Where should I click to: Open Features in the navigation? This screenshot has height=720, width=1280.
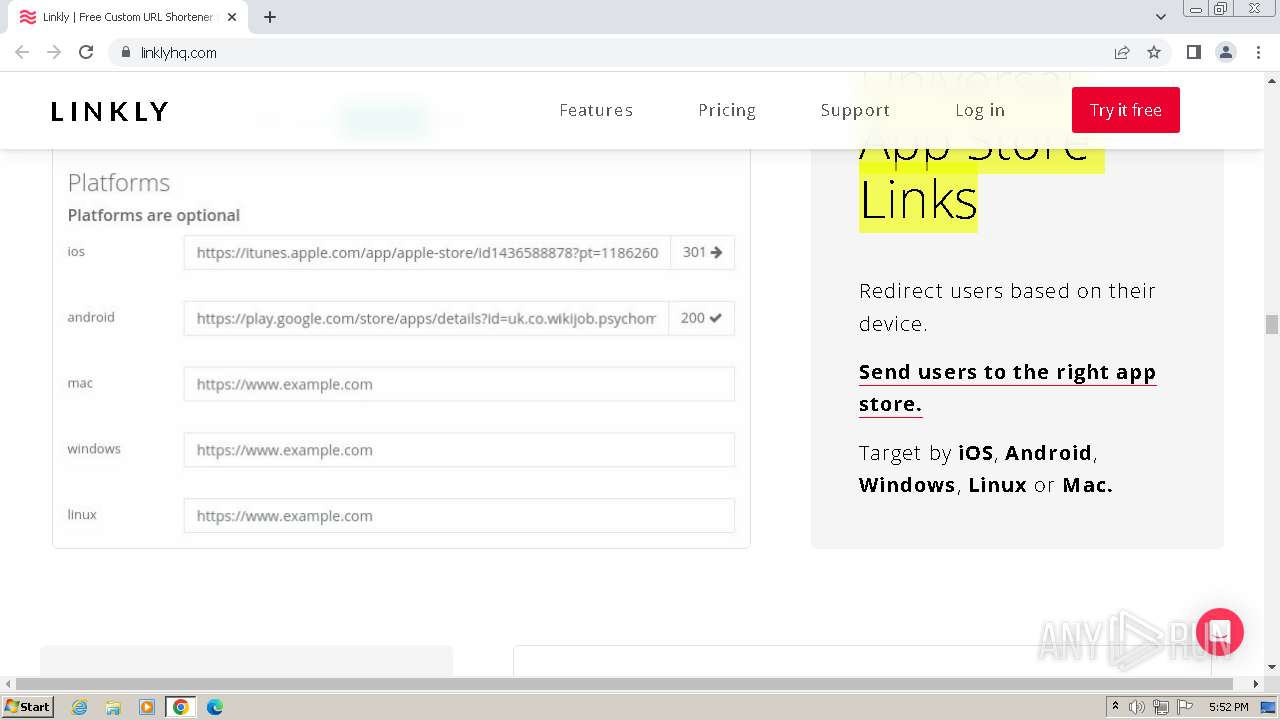[596, 110]
